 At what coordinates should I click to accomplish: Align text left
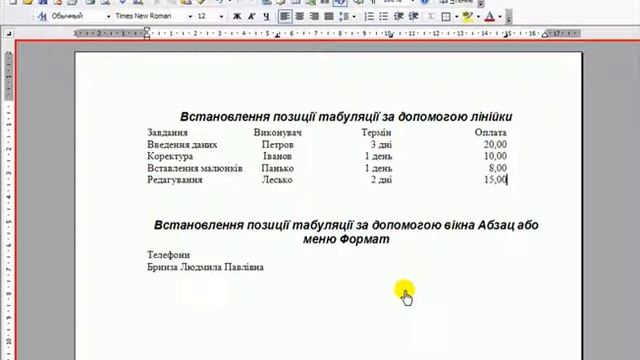pos(285,16)
